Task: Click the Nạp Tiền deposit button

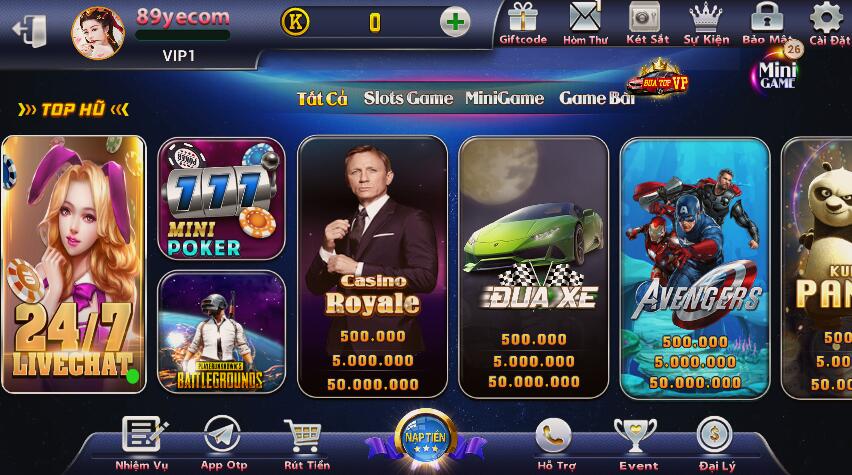Action: point(425,438)
